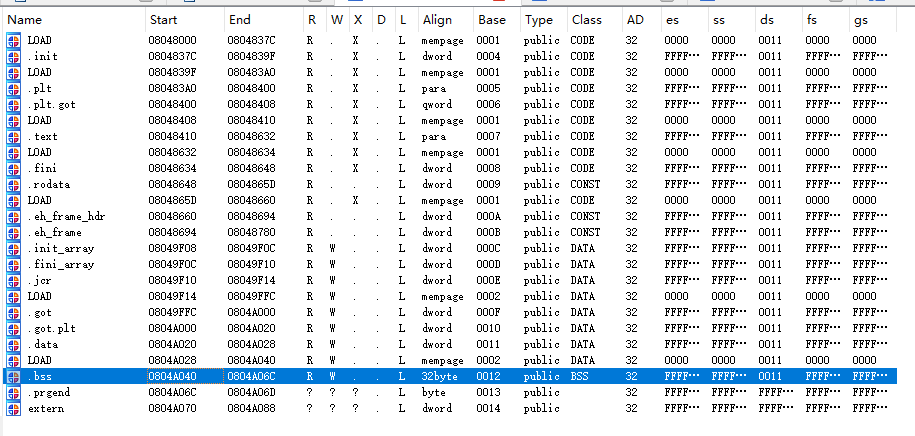Click the segment icon beside .bss
The width and height of the screenshot is (915, 436).
tap(13, 376)
